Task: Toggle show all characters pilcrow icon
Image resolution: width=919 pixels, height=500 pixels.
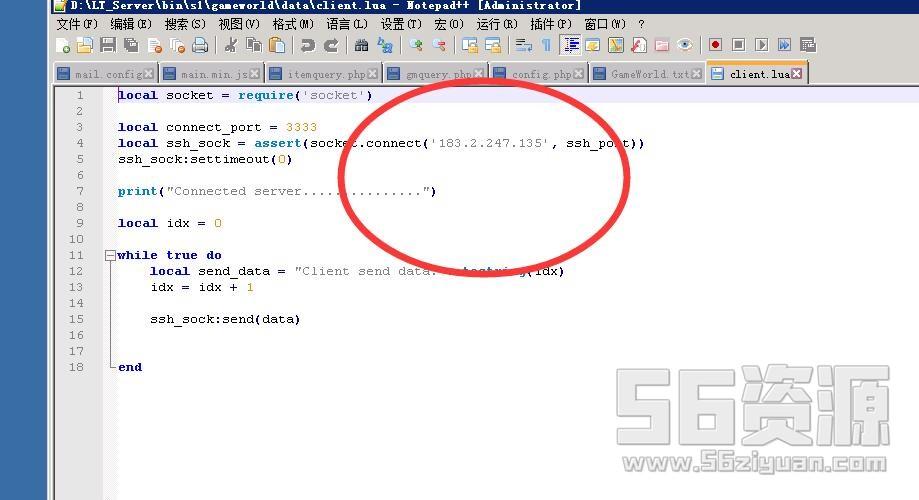Action: click(546, 45)
